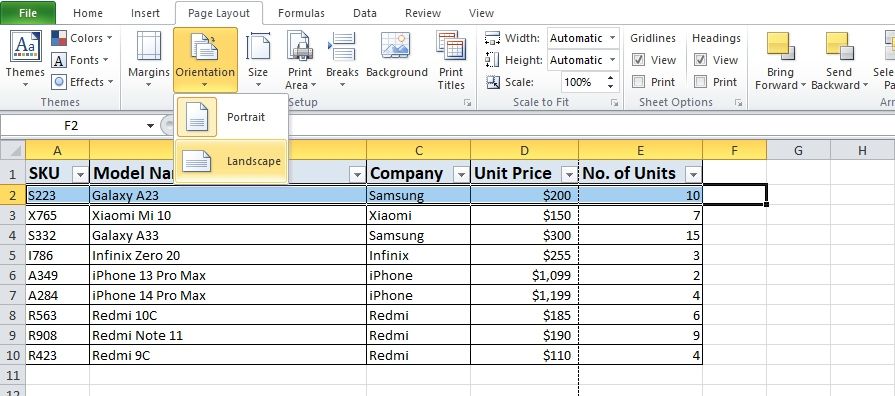895x396 pixels.
Task: Open No. of Units filter dropdown
Action: click(x=694, y=174)
